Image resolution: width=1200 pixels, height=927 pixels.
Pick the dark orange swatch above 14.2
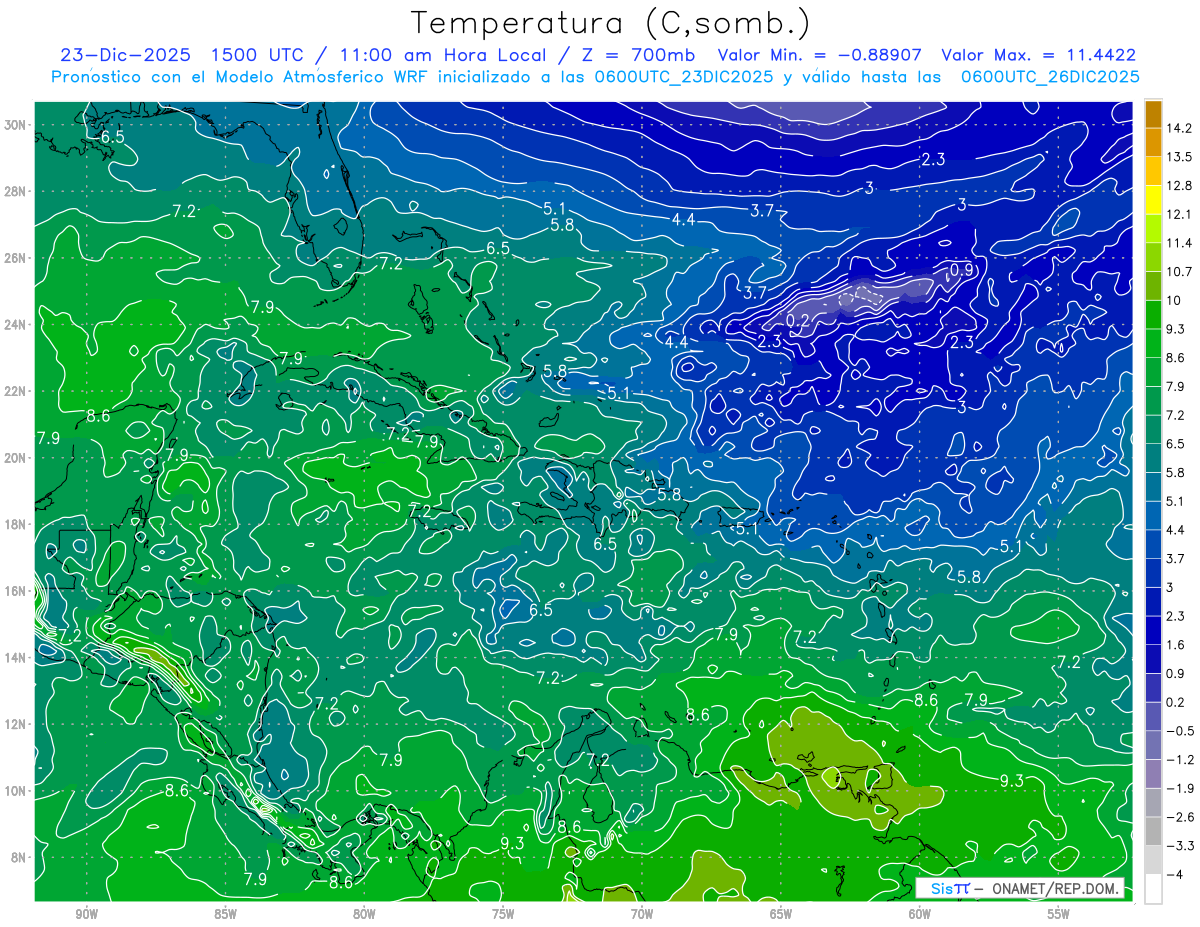click(1153, 114)
